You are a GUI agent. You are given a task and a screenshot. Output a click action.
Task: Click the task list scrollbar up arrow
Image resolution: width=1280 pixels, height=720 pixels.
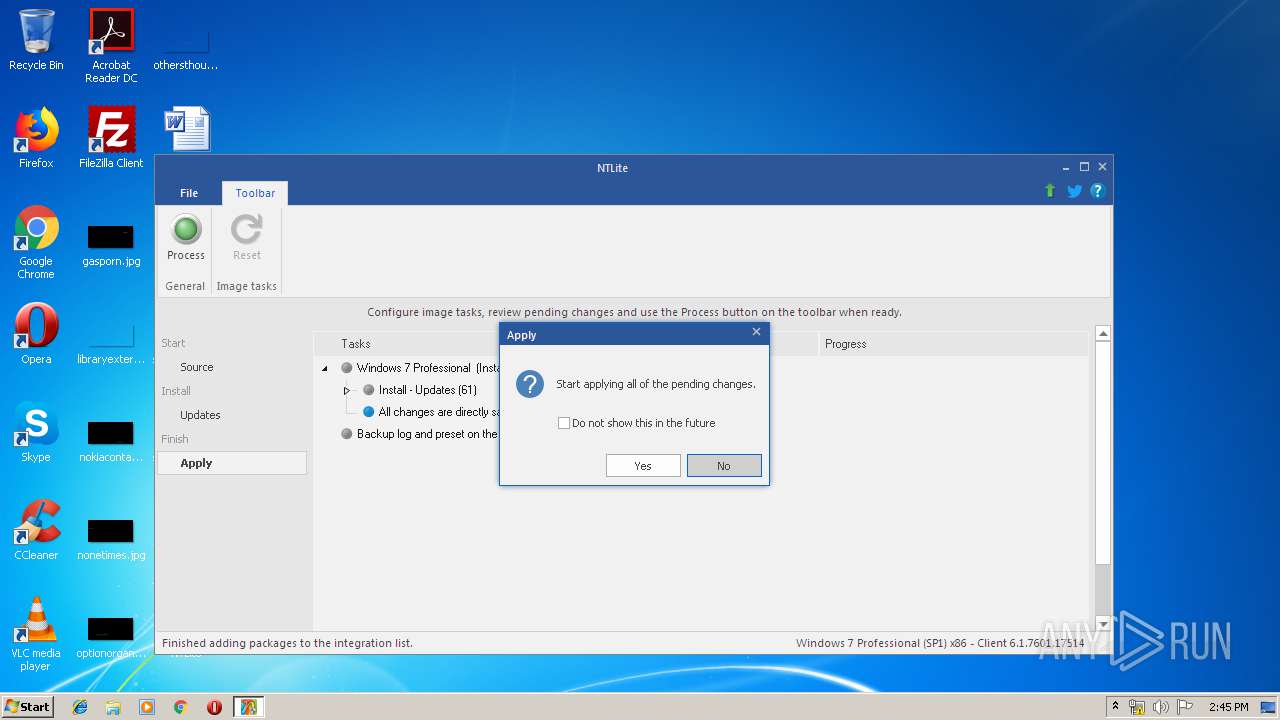pyautogui.click(x=1102, y=334)
